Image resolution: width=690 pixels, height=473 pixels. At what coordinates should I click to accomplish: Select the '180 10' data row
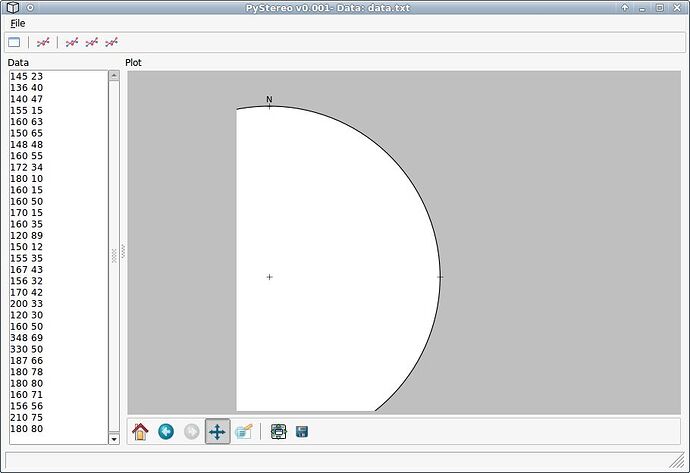(59, 179)
